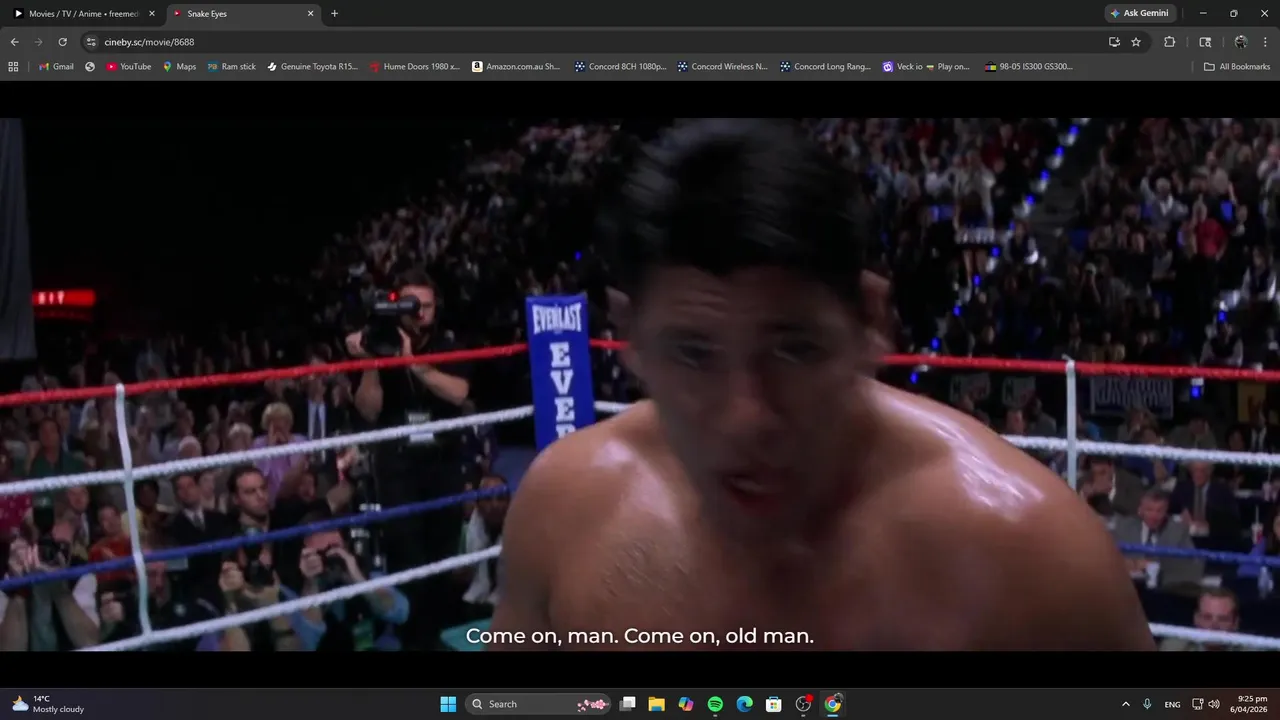
Task: View site information icon in address bar
Action: click(91, 42)
